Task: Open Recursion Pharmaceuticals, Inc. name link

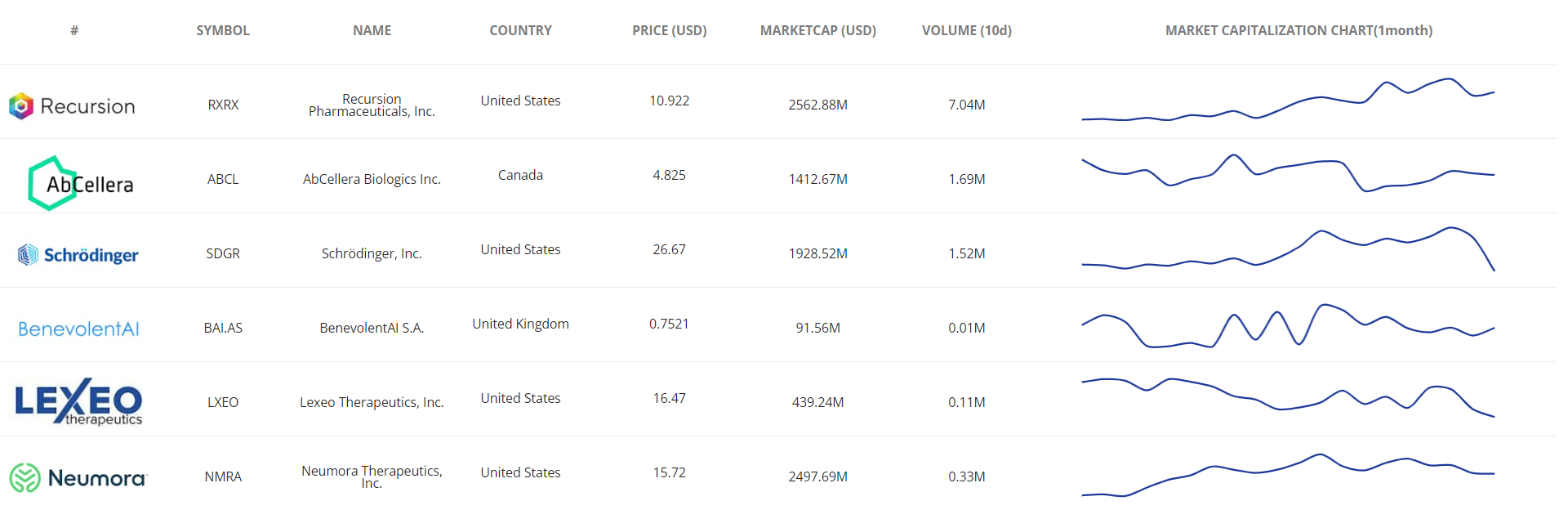Action: [372, 105]
